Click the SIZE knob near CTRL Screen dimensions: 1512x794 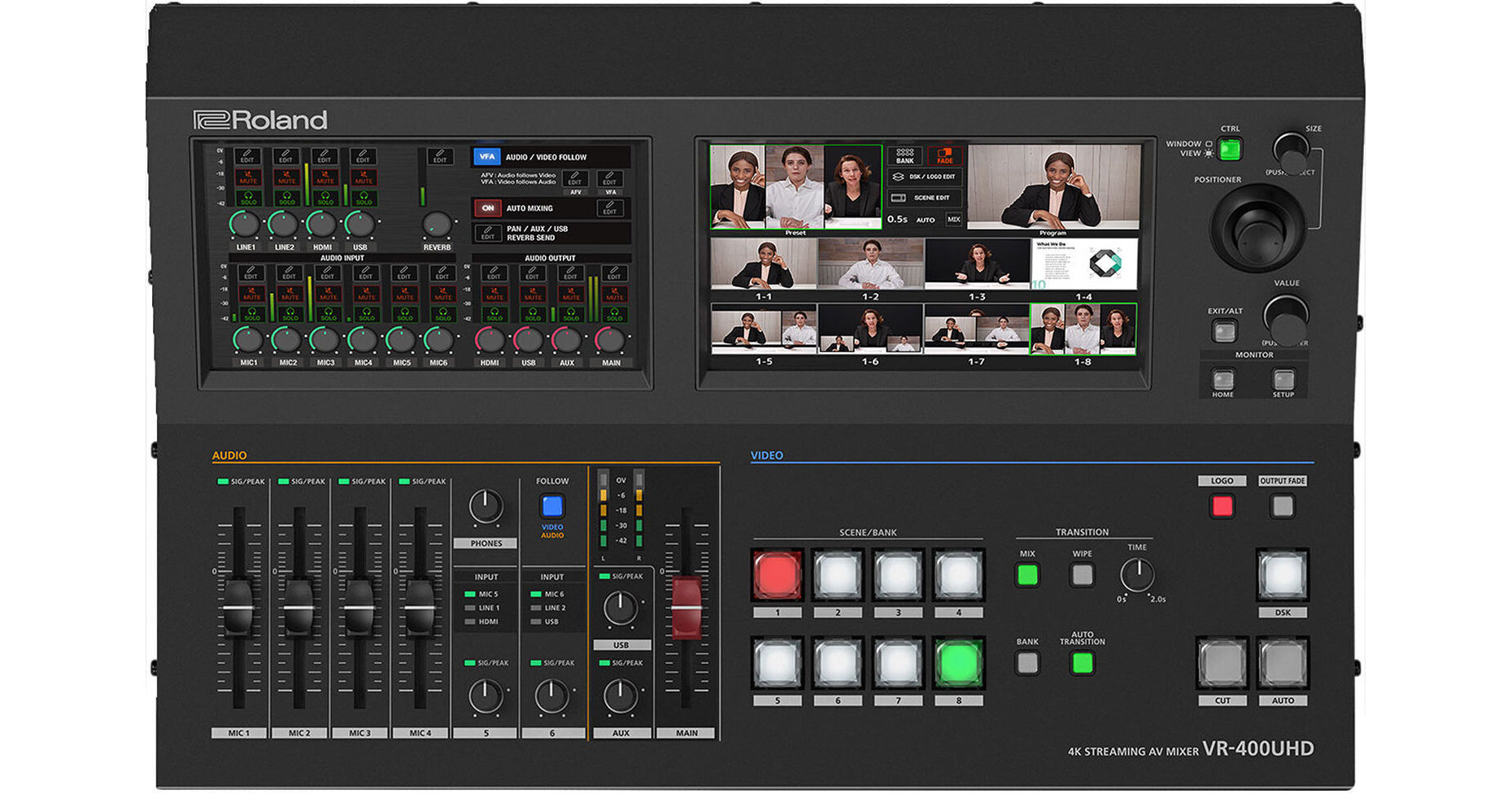tap(1292, 152)
